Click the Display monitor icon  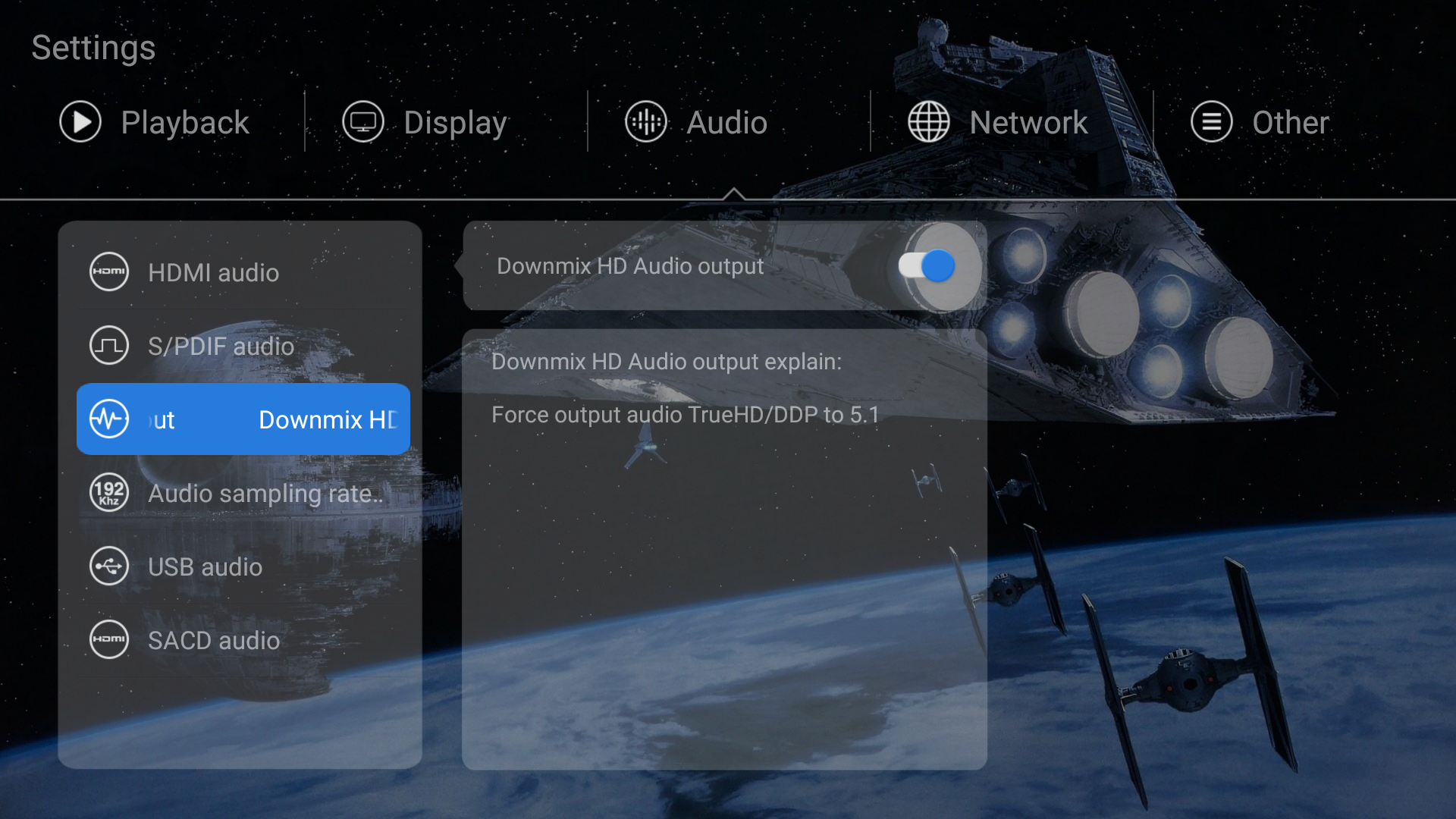(x=363, y=121)
